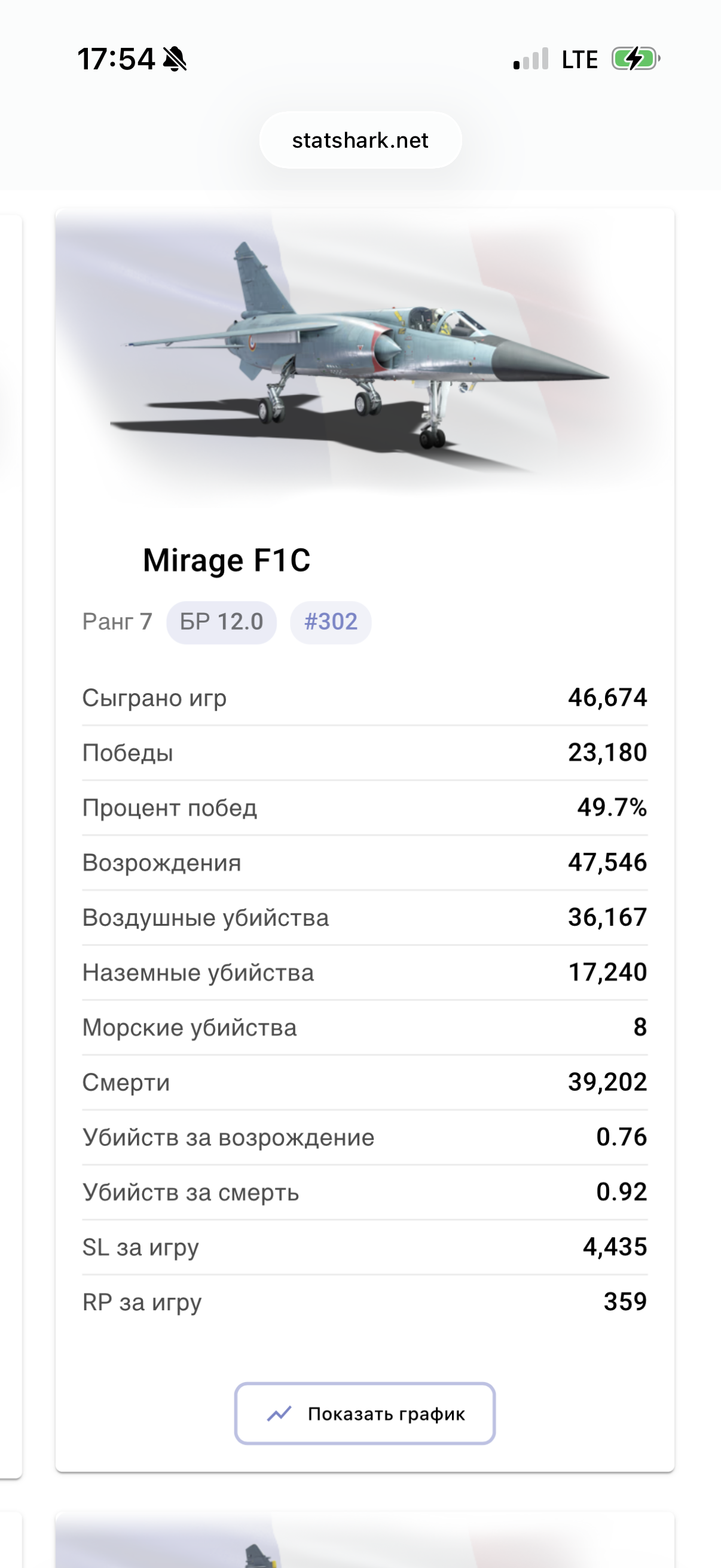This screenshot has width=721, height=1568.
Task: Tap the cellular signal bars icon
Action: click(530, 59)
